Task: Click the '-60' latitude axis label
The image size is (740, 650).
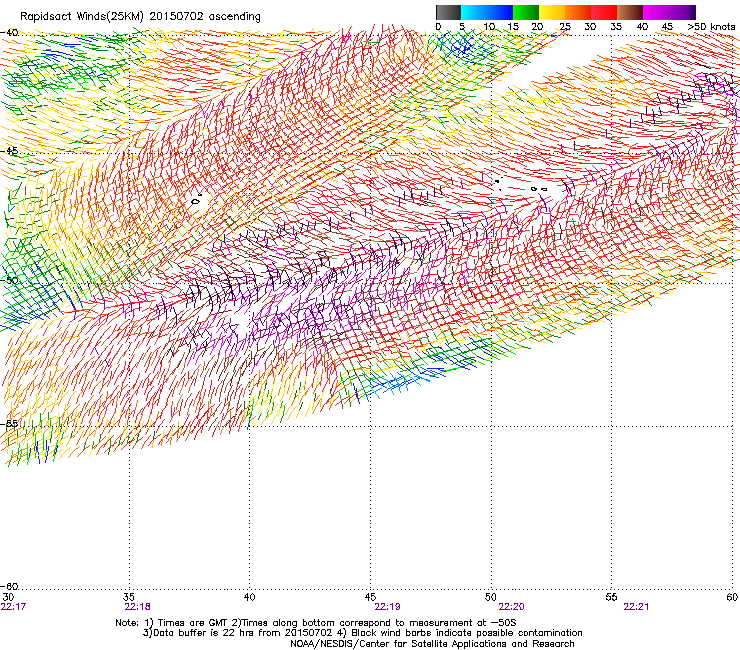Action: (9, 586)
